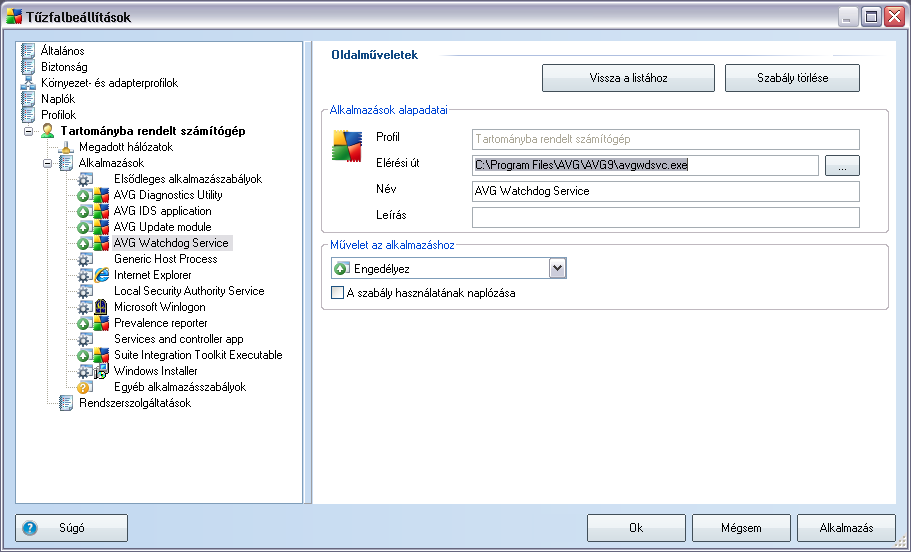Select Generic Host Process rule

point(166,259)
